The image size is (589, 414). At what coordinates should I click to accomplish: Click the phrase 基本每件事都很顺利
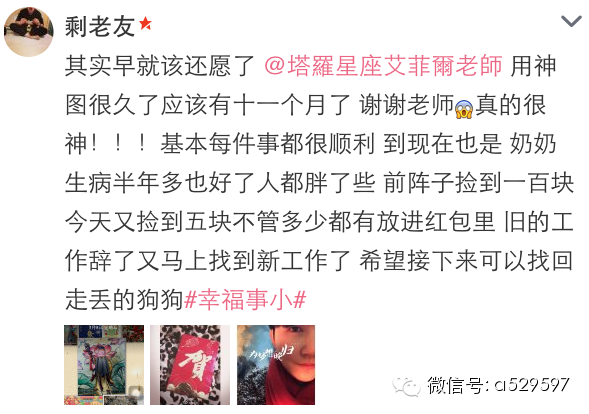pyautogui.click(x=268, y=144)
